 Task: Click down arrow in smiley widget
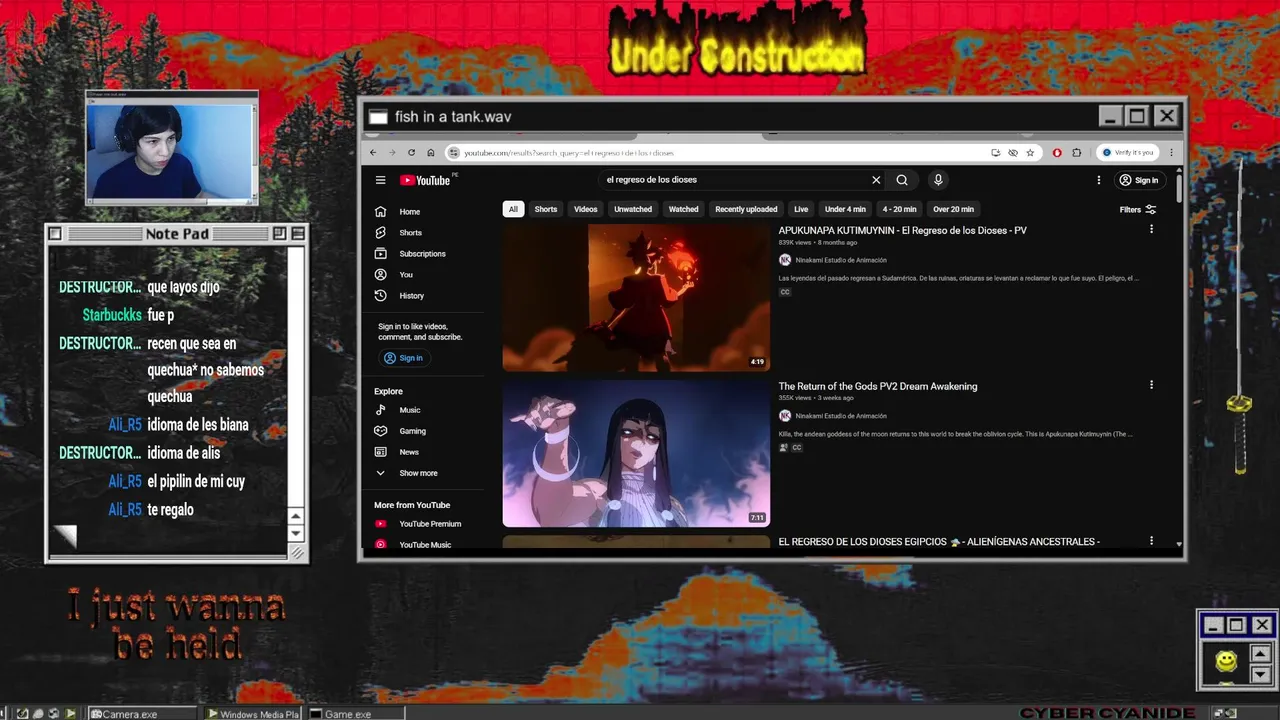pyautogui.click(x=1260, y=675)
